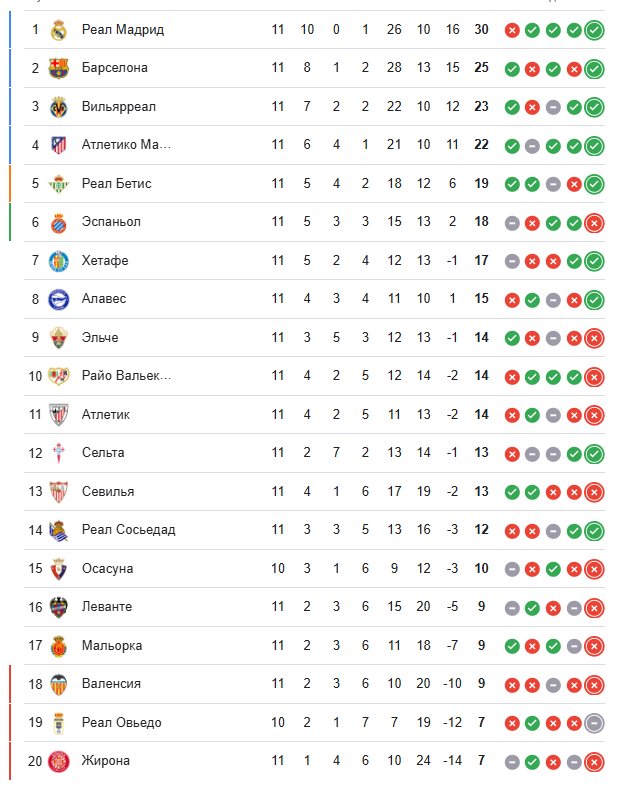Click the grey draw icon in Villarreal's form
Screen dimensions: 632x787
pos(553,107)
